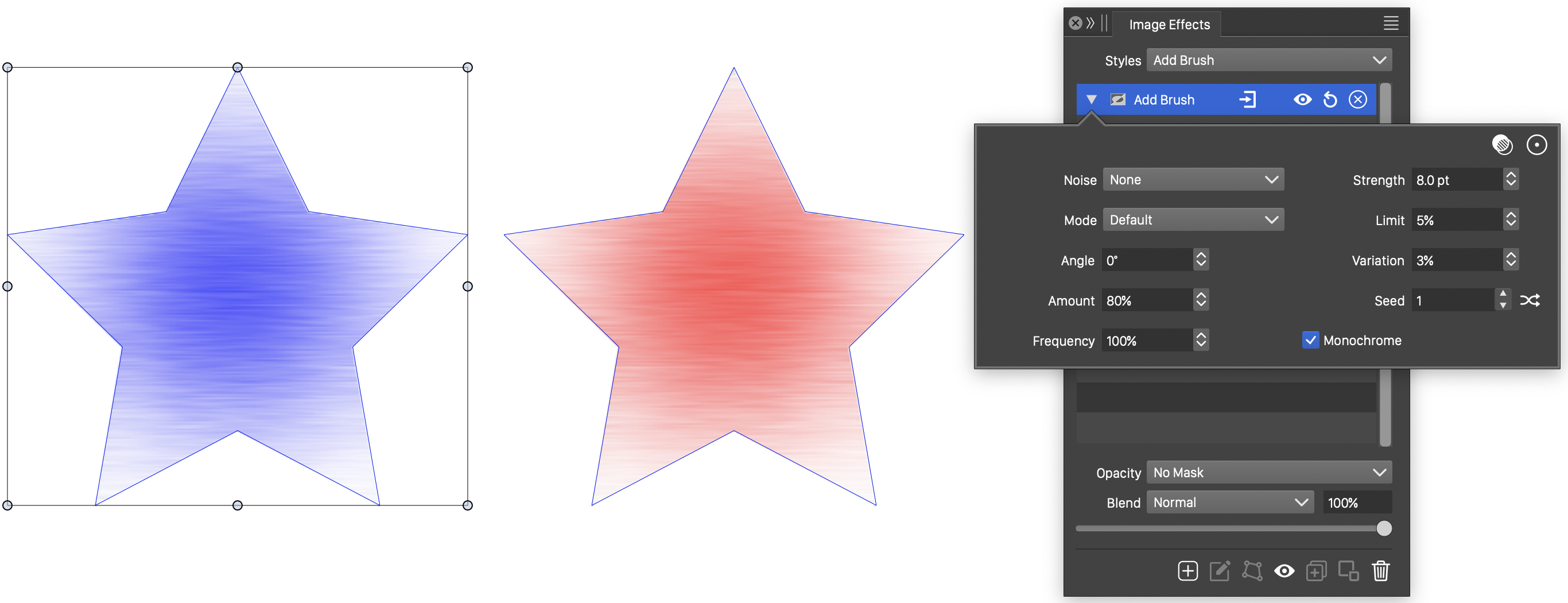The width and height of the screenshot is (1568, 603).
Task: Open the Image Effects panel hamburger menu
Action: (x=1390, y=24)
